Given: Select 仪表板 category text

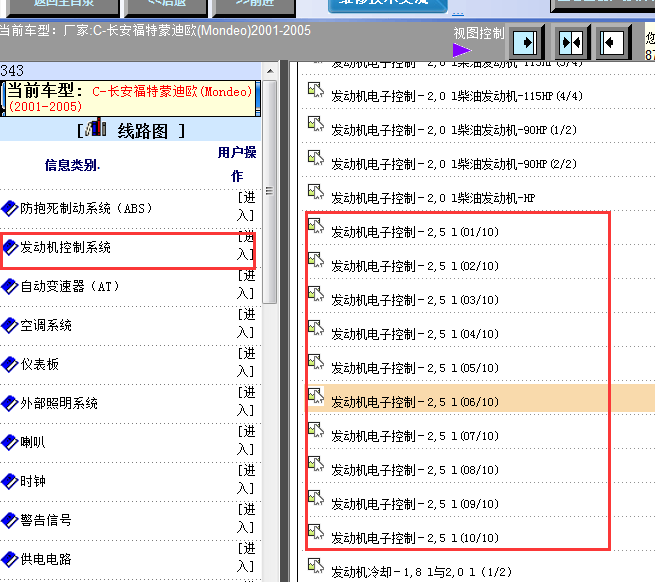Looking at the screenshot, I should [40, 364].
